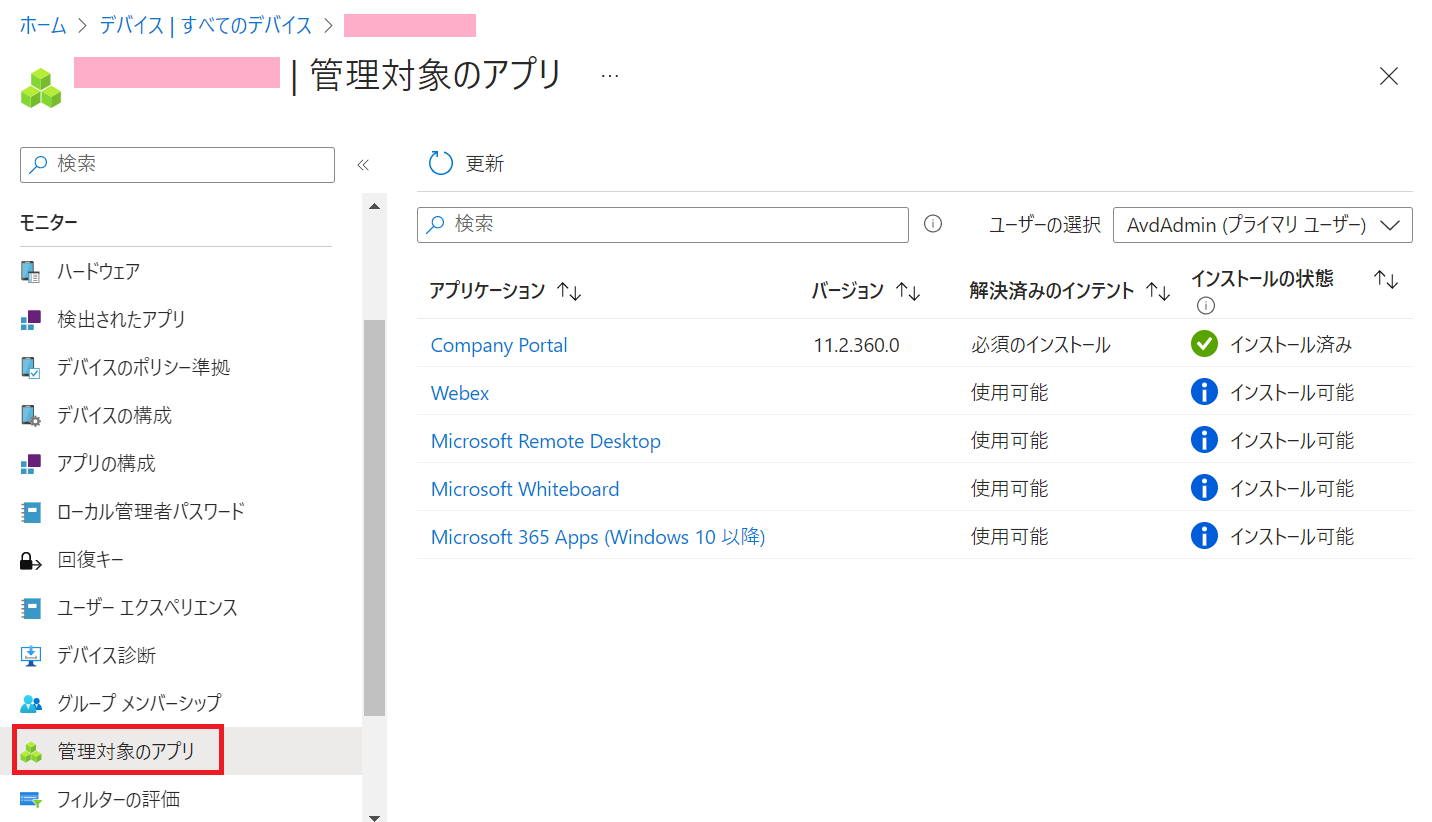Click the sidebar scrollbar up arrow
The image size is (1432, 822).
tap(374, 207)
